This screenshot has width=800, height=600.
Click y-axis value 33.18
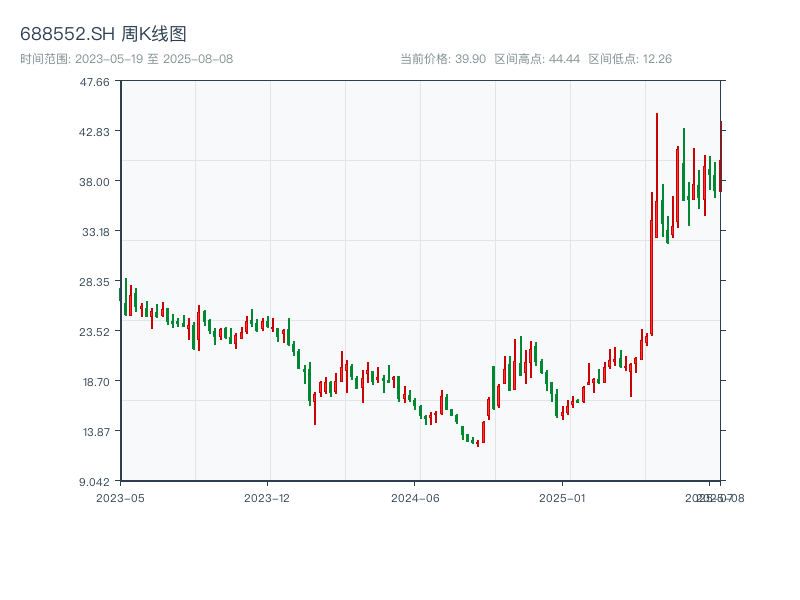[x=96, y=232]
